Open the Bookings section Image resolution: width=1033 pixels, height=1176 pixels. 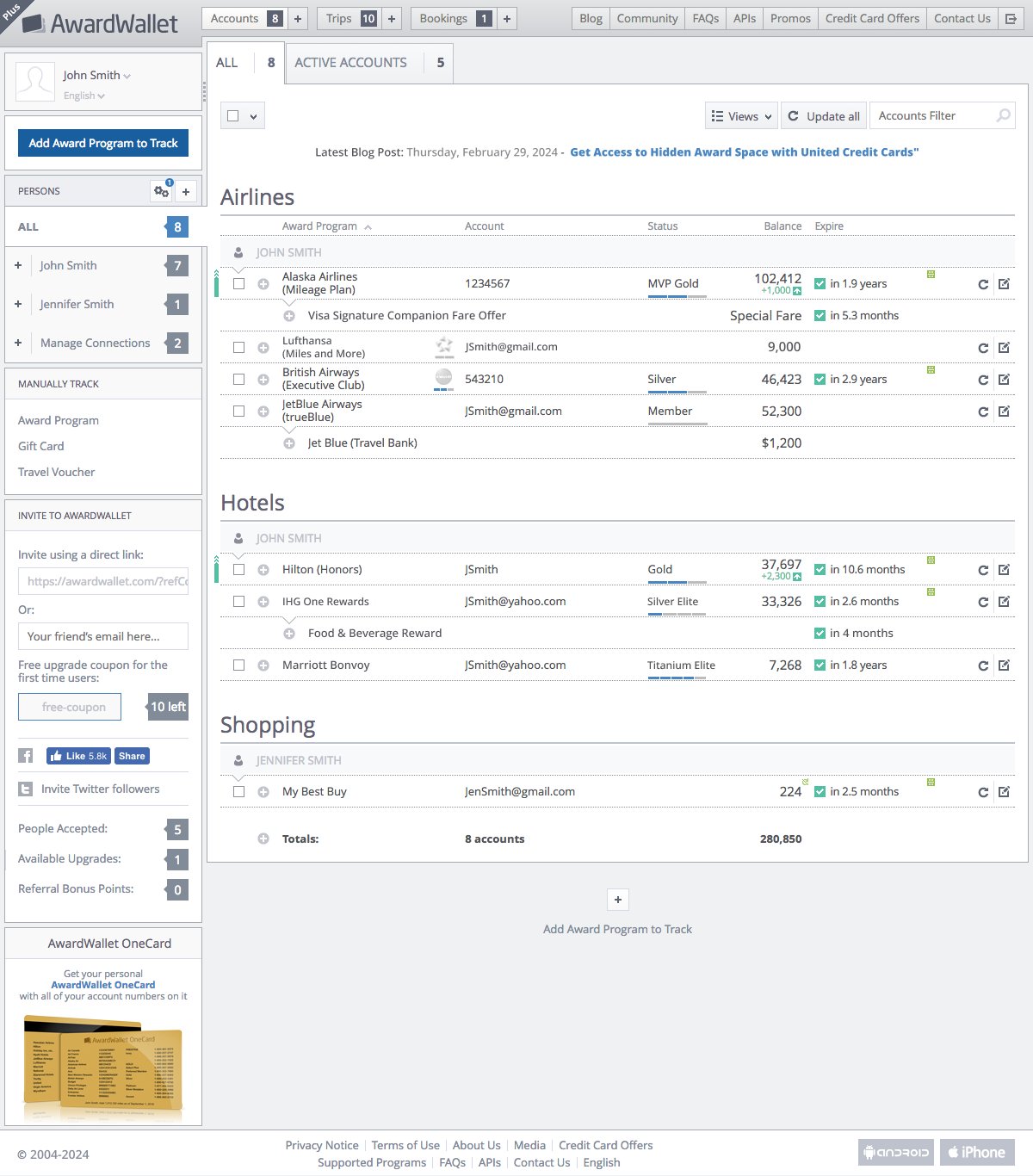[x=455, y=19]
